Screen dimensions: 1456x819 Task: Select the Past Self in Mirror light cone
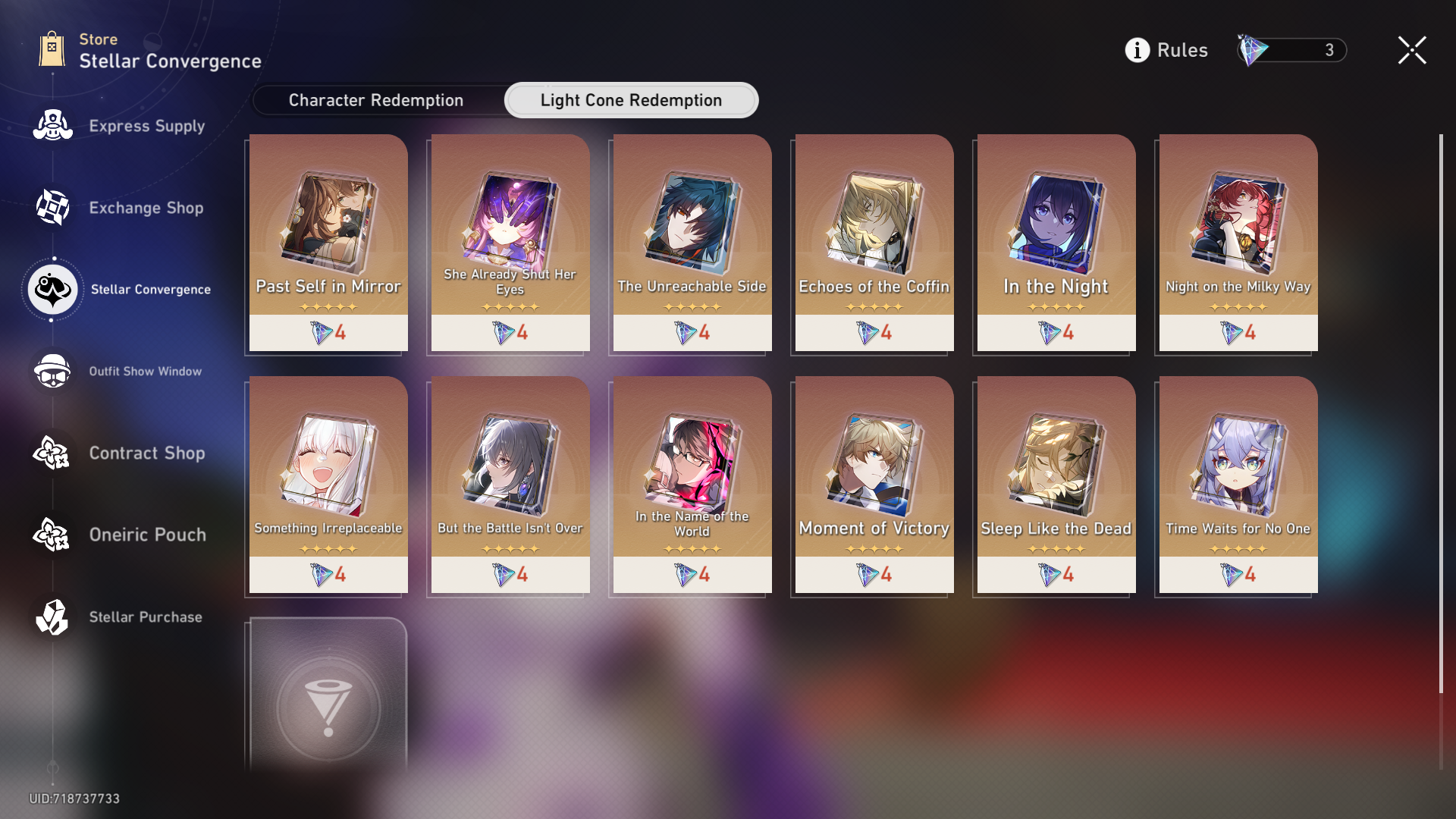328,243
